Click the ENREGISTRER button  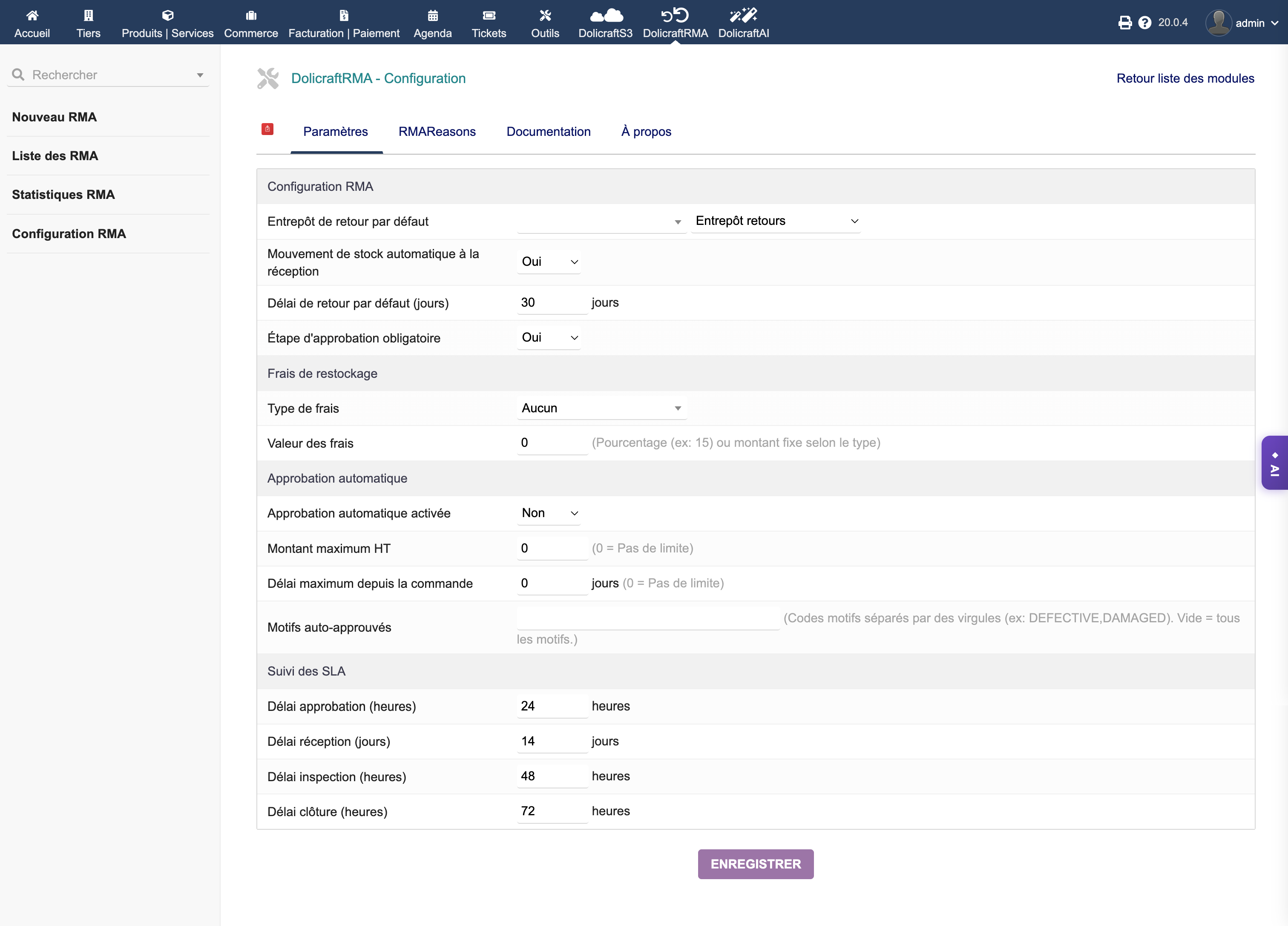pos(755,863)
